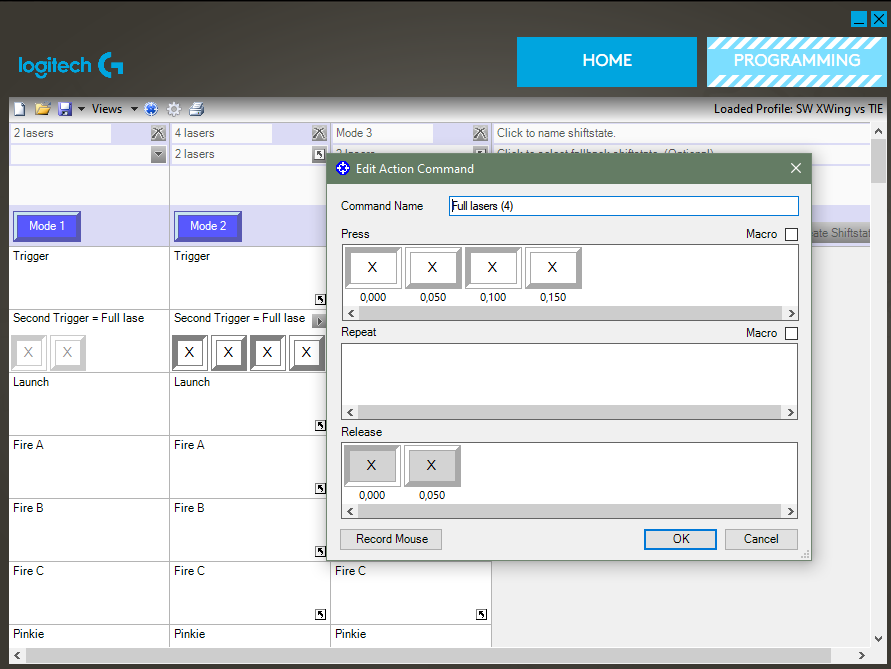Open fallback dropdown under 2 lasers column
891x669 pixels.
tap(158, 154)
